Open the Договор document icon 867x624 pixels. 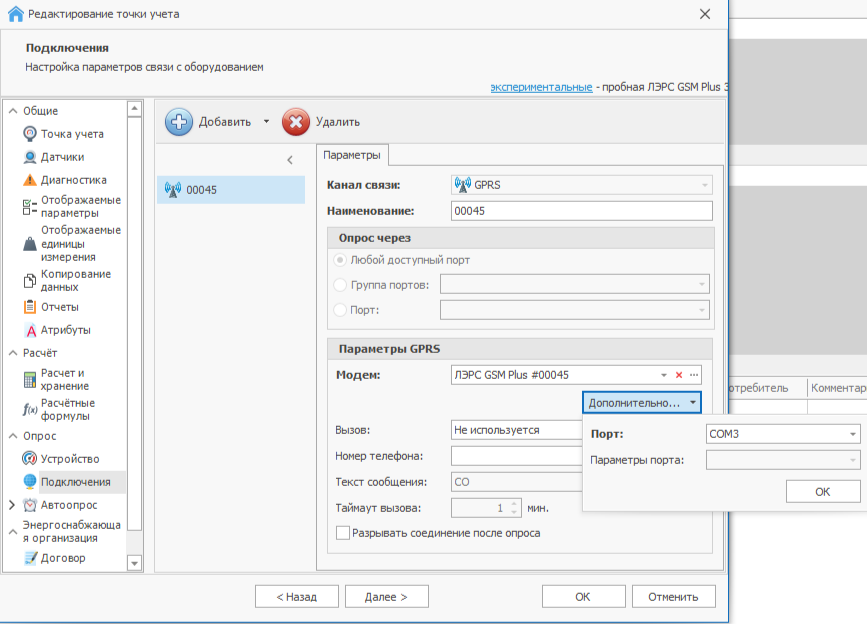point(31,558)
